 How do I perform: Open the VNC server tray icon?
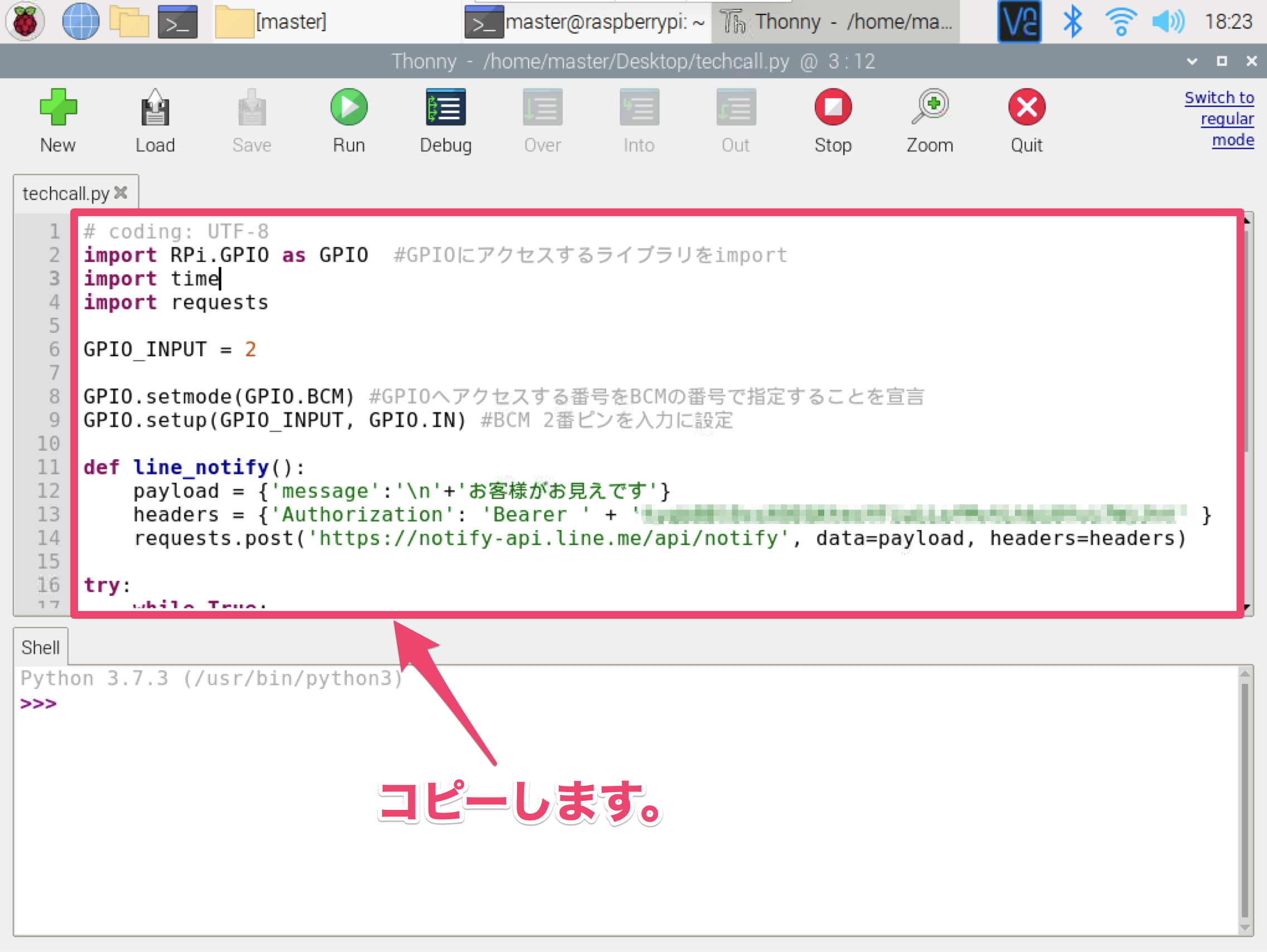pyautogui.click(x=1019, y=22)
